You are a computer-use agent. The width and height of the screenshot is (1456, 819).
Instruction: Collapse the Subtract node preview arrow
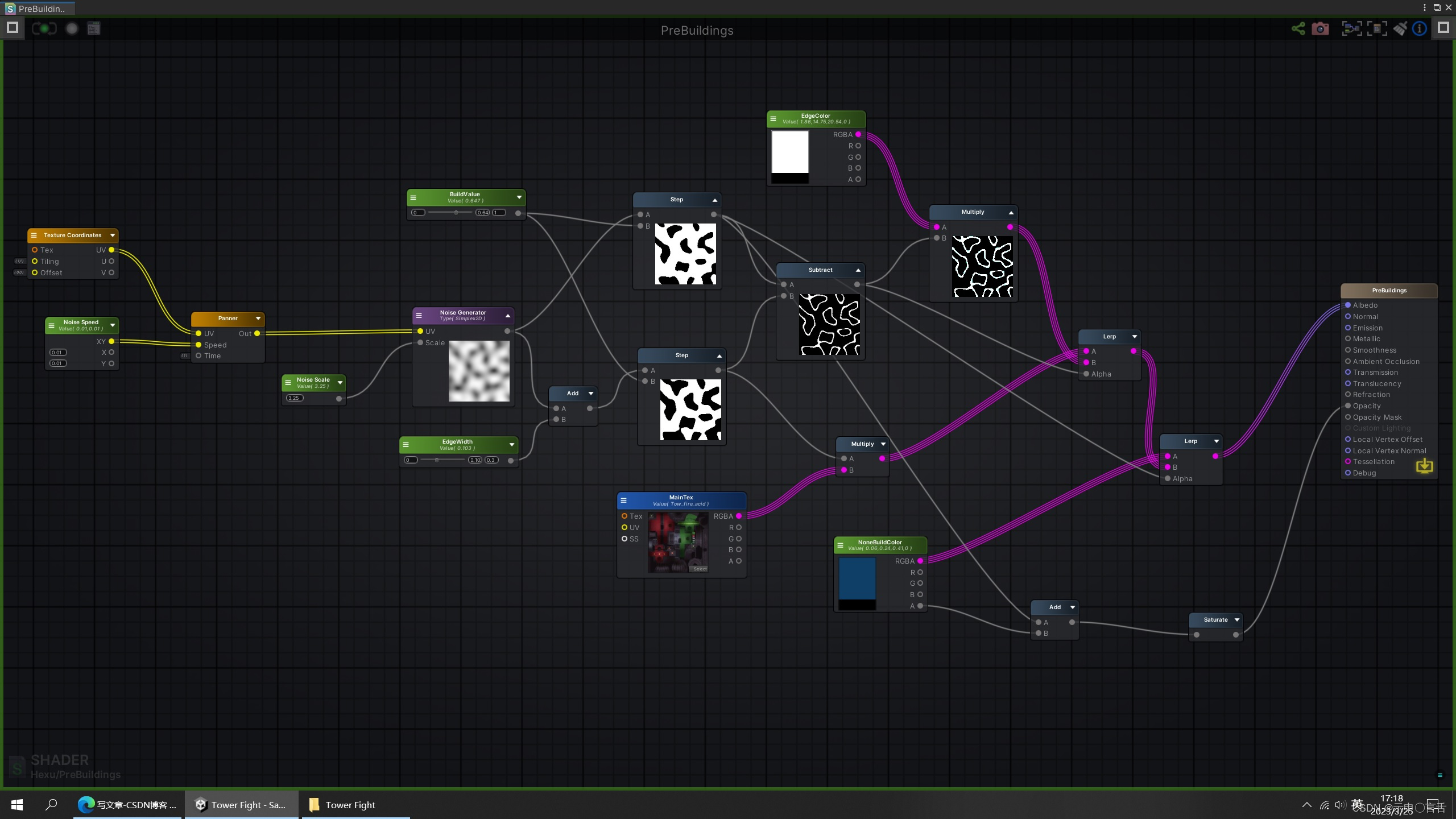(858, 270)
